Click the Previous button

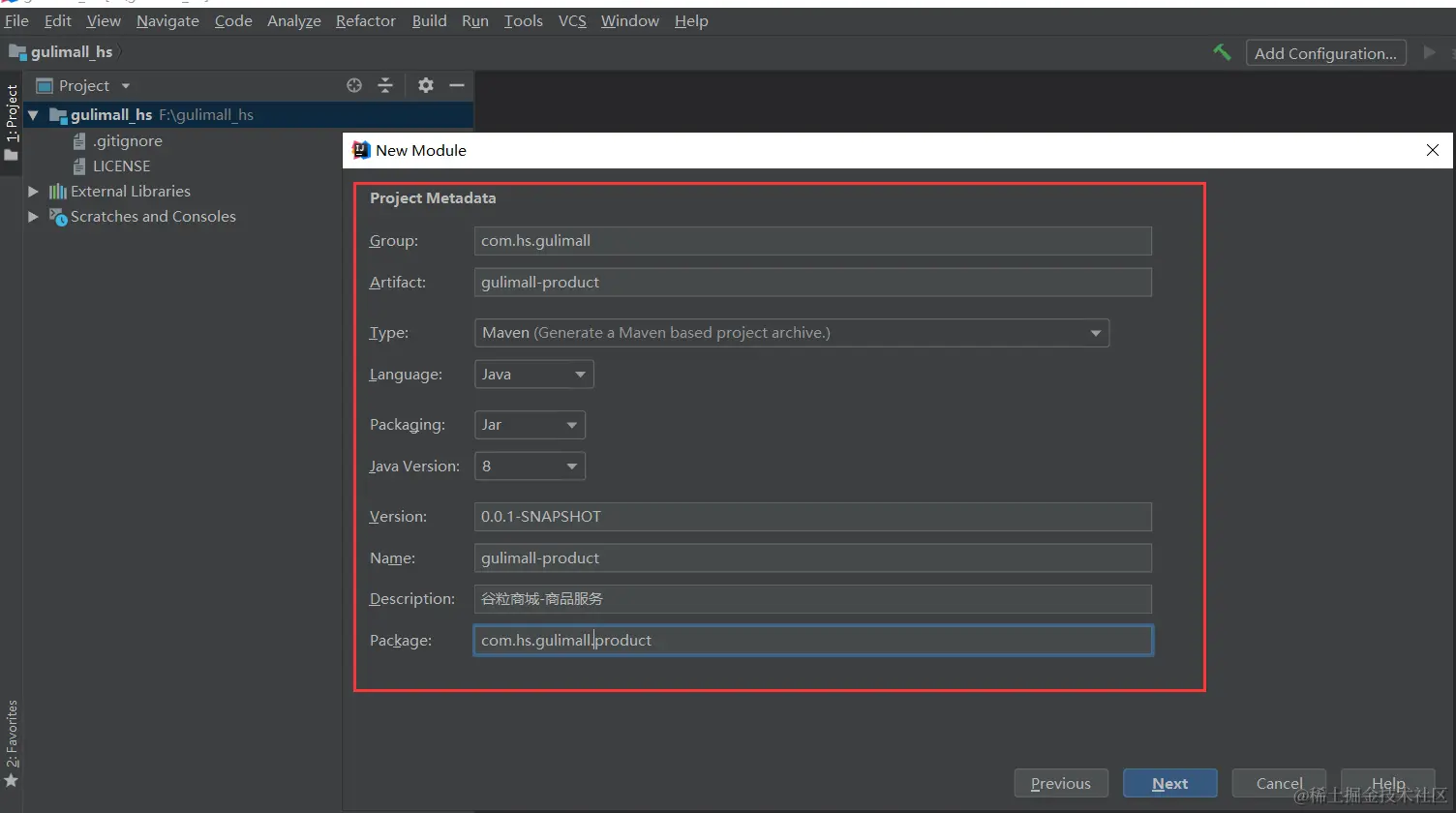pos(1061,784)
